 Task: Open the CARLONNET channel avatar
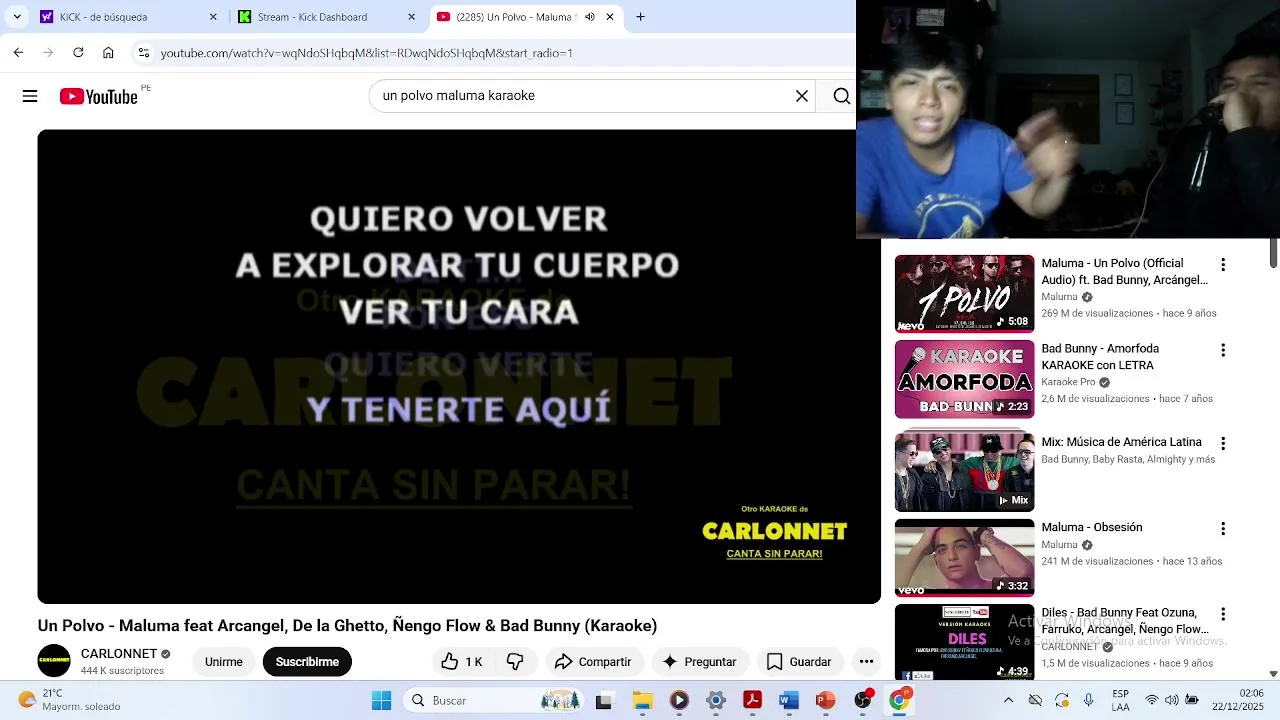click(x=54, y=661)
